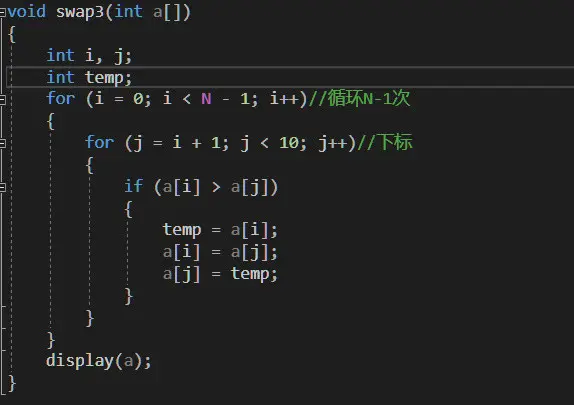The height and width of the screenshot is (405, 574).
Task: Click the 'j++' increment expression
Action: click(x=332, y=143)
